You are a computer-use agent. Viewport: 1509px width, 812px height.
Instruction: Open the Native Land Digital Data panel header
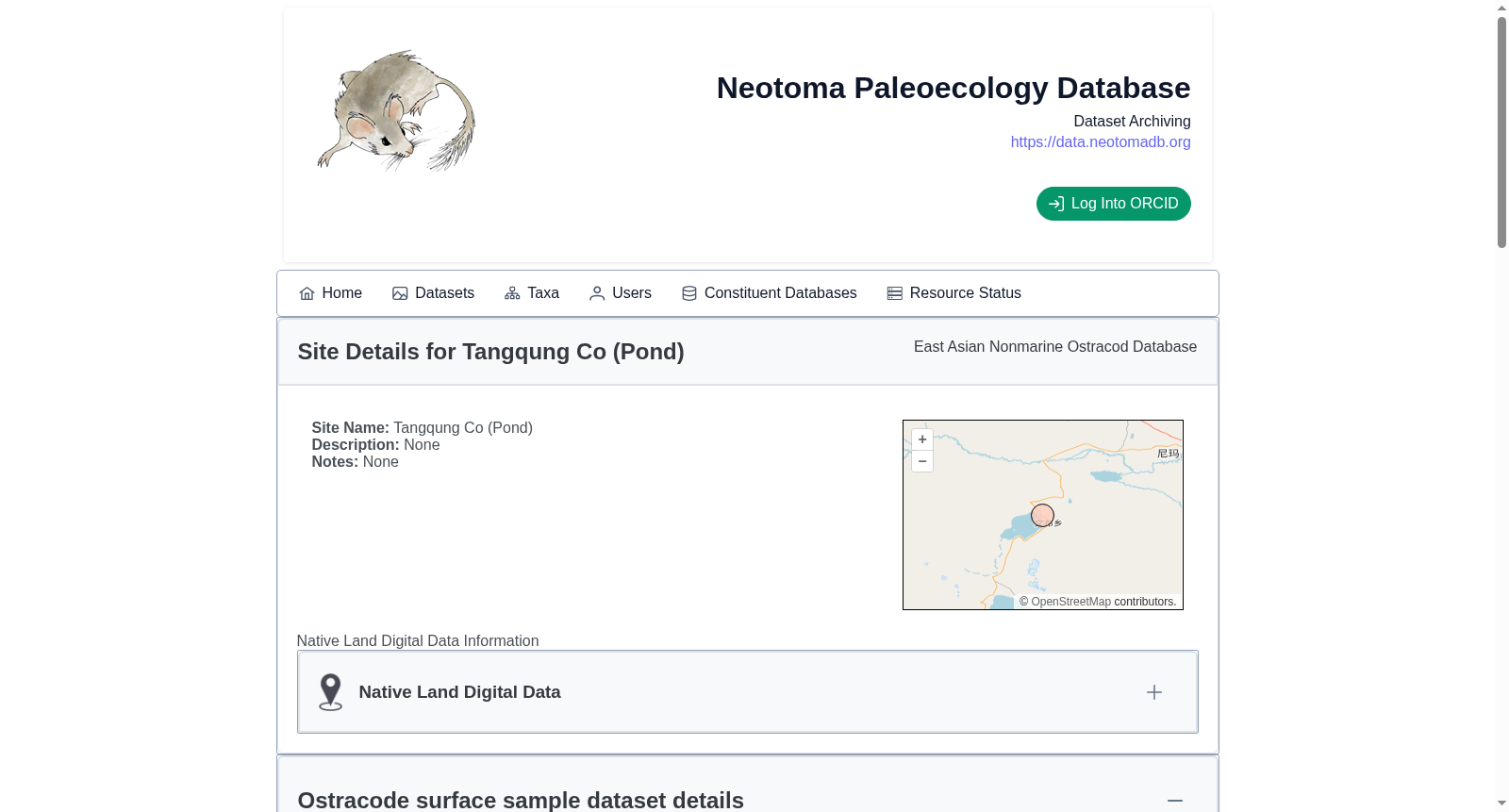click(748, 692)
